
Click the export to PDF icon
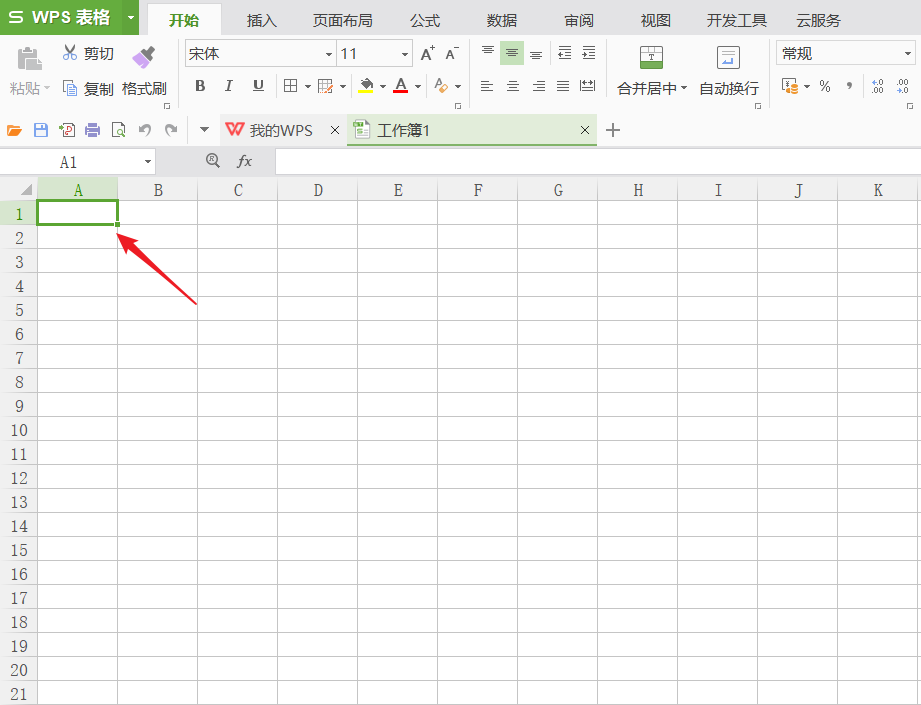(x=67, y=130)
